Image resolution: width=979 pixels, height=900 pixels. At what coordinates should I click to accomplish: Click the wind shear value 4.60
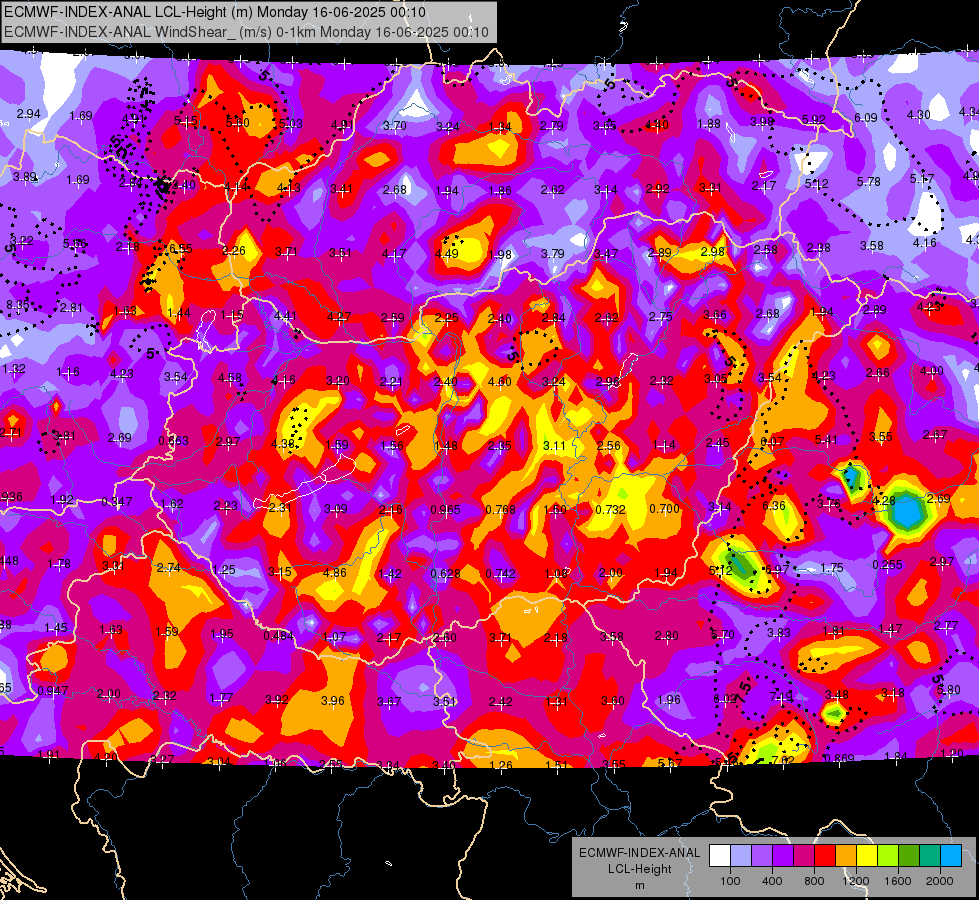tap(500, 382)
